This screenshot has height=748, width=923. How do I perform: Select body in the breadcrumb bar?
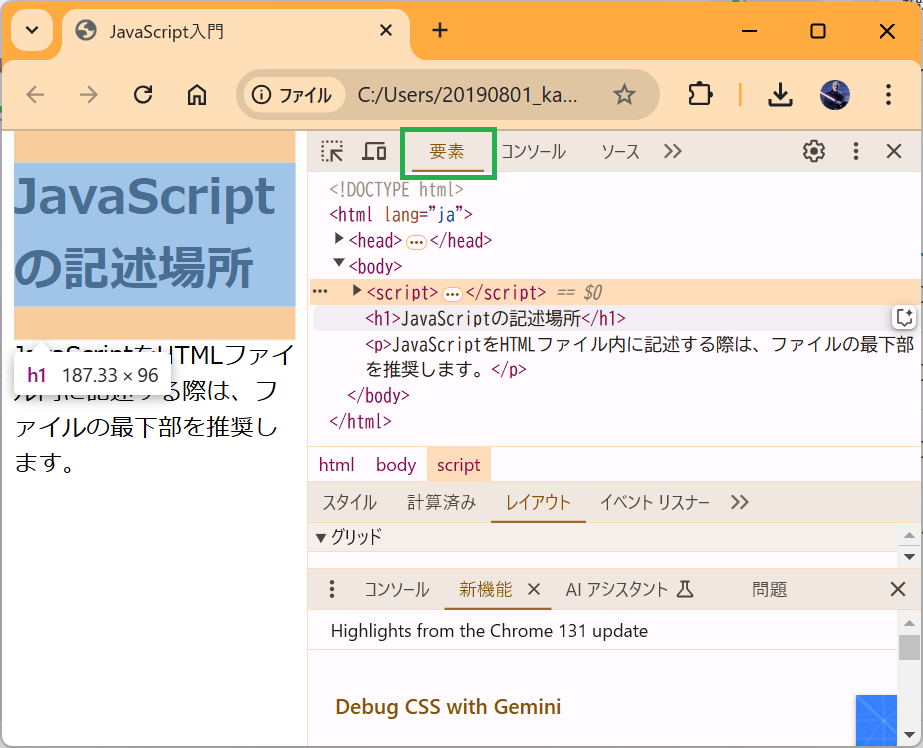(x=396, y=465)
